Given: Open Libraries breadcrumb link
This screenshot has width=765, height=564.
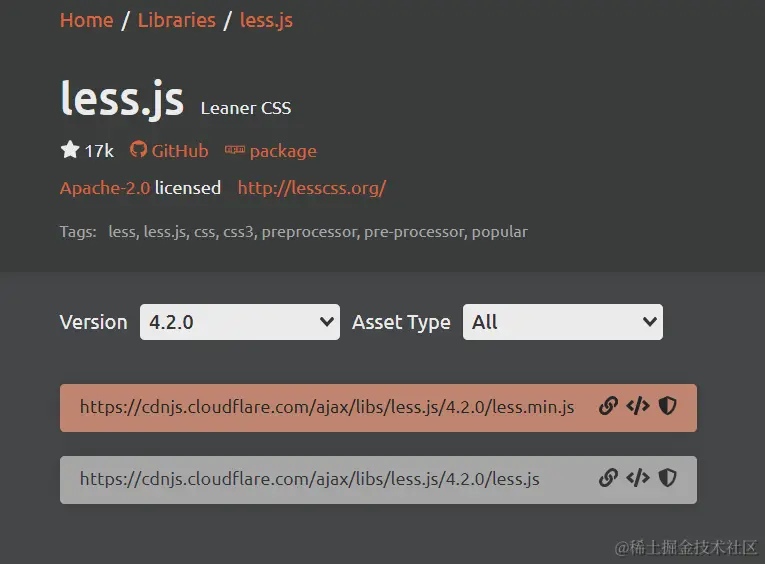Looking at the screenshot, I should point(177,20).
